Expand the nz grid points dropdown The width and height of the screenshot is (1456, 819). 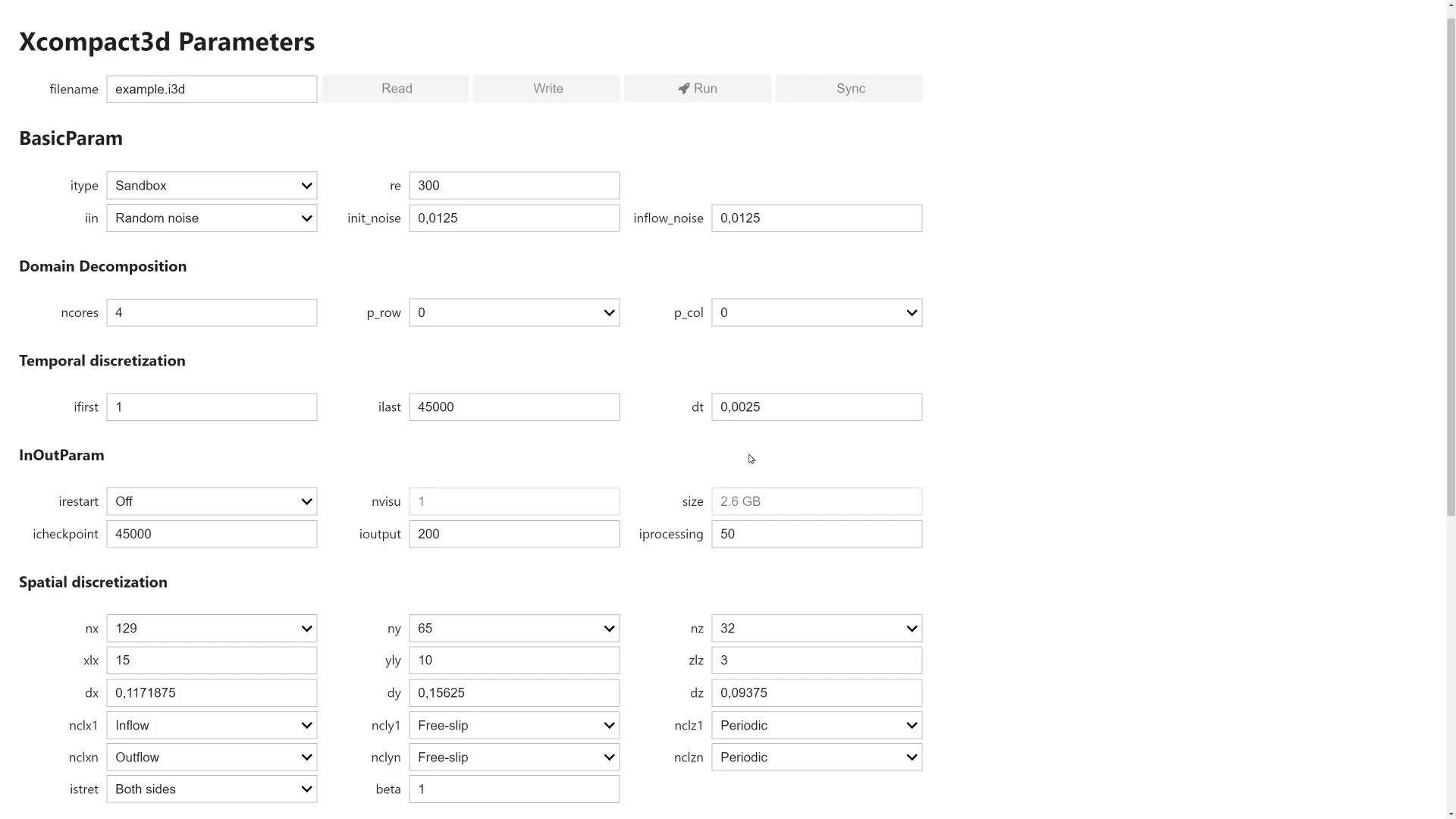coord(816,628)
